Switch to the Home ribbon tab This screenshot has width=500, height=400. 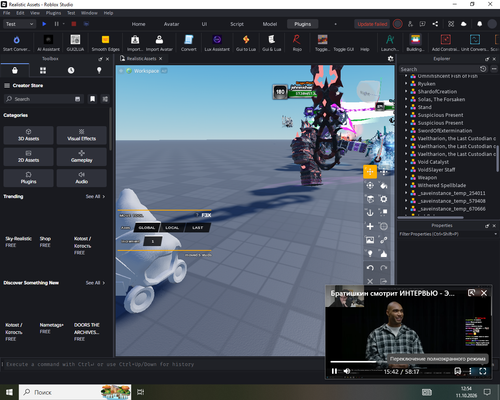138,24
